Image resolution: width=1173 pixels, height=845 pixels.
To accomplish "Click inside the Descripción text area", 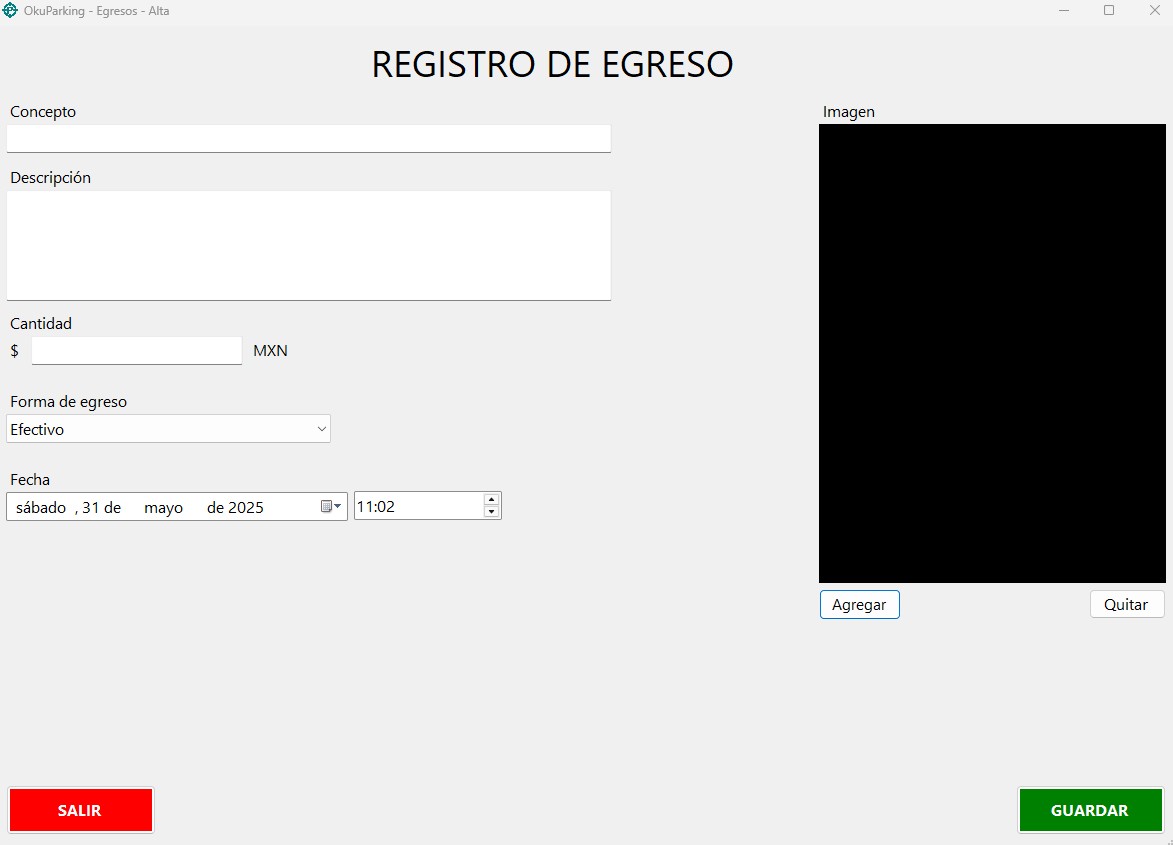I will [308, 245].
